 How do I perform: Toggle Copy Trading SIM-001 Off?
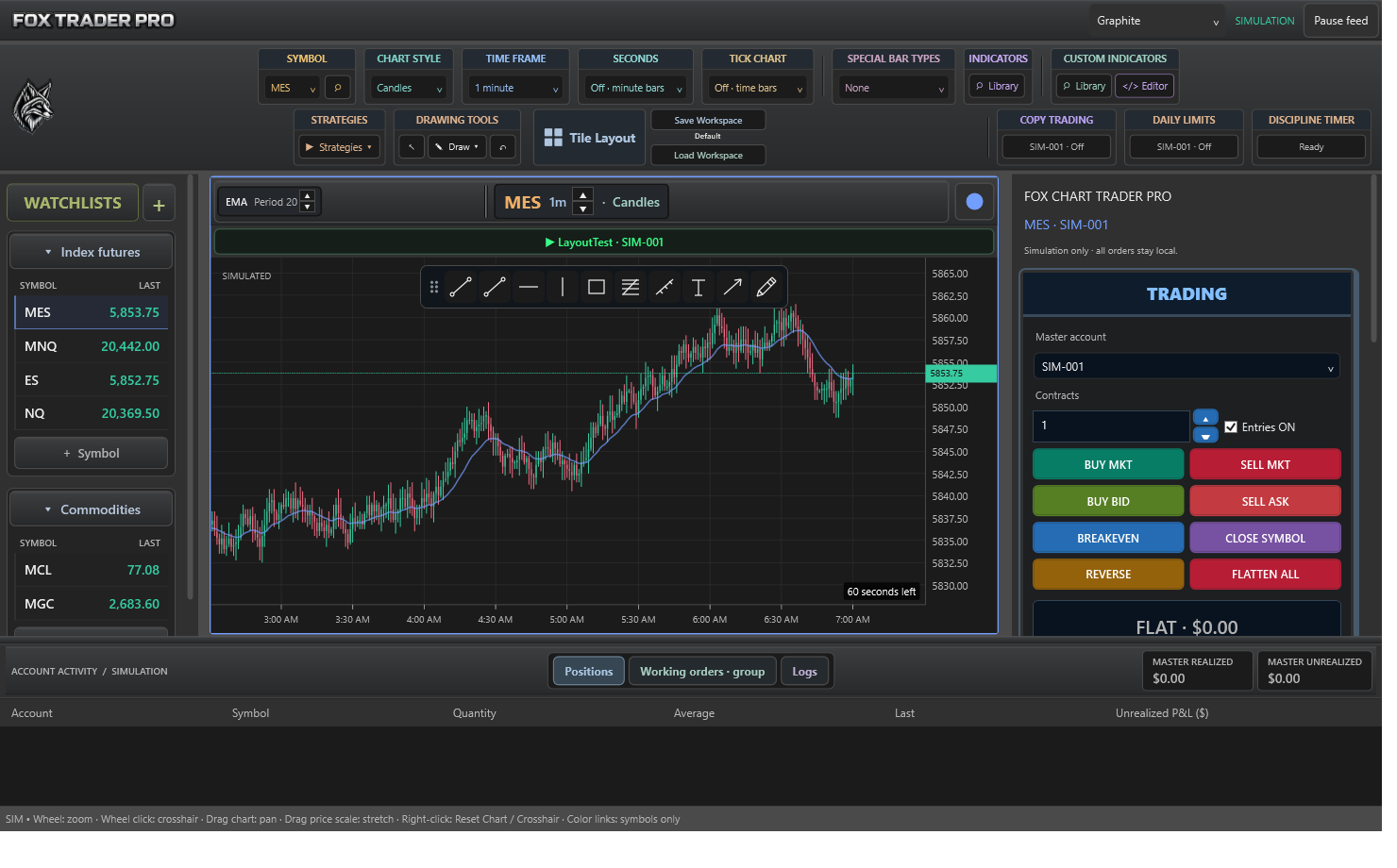[1056, 147]
